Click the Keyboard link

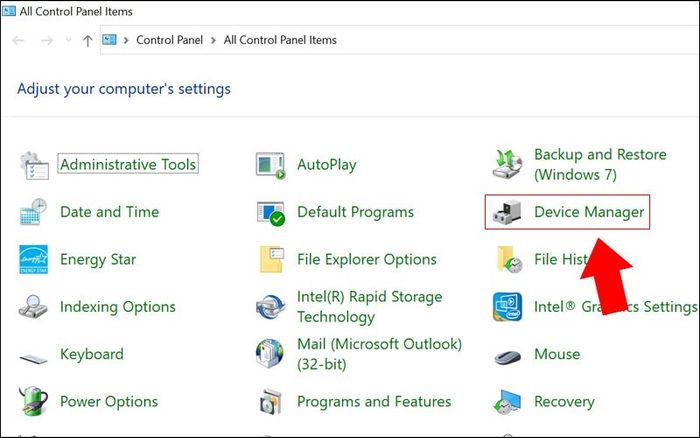92,354
